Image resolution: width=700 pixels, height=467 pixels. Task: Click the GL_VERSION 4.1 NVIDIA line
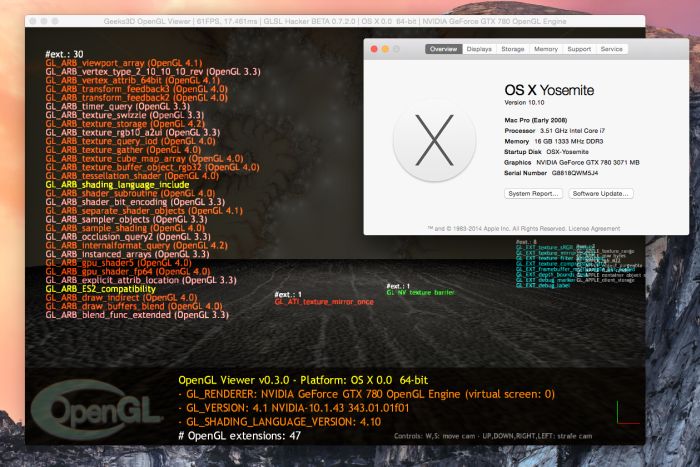click(x=294, y=408)
